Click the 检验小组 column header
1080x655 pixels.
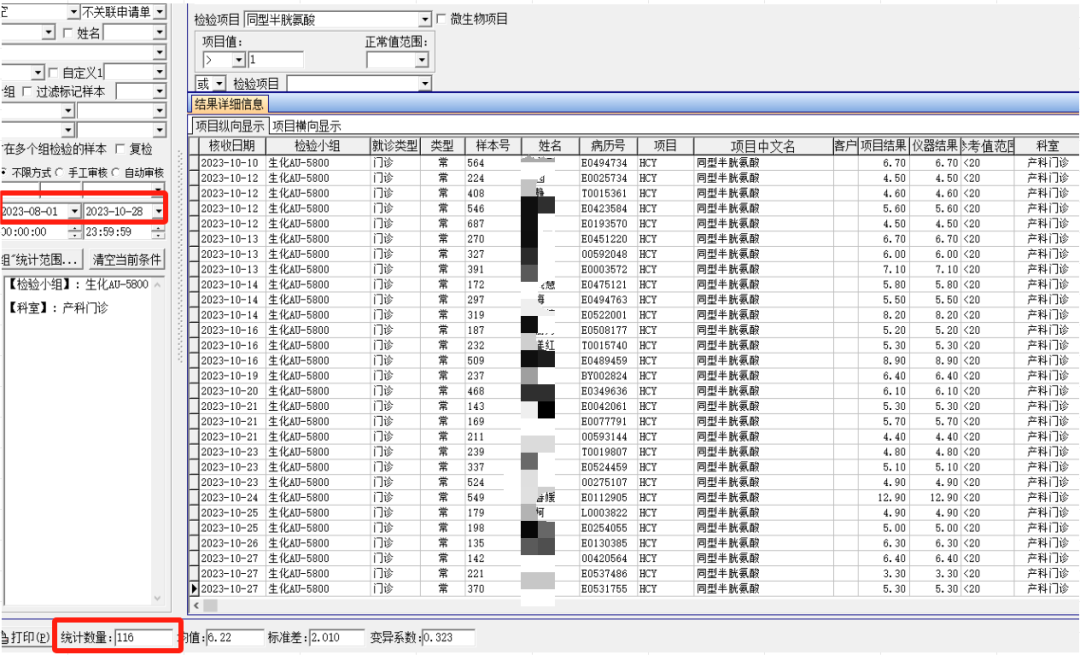tap(317, 145)
